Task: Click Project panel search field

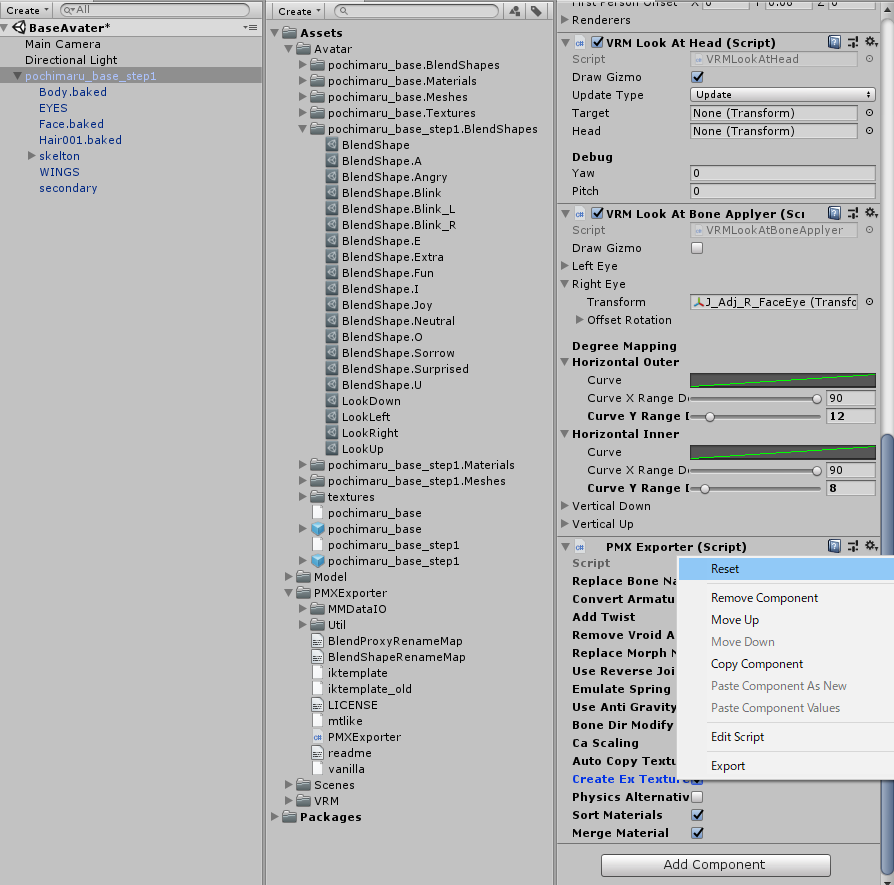Action: (x=416, y=11)
